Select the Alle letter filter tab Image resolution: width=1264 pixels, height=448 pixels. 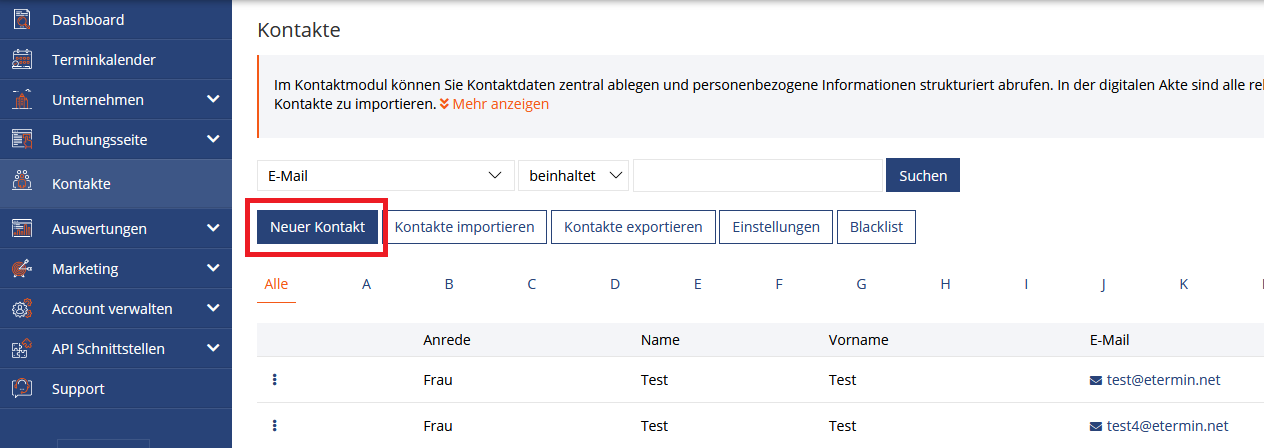(x=276, y=284)
